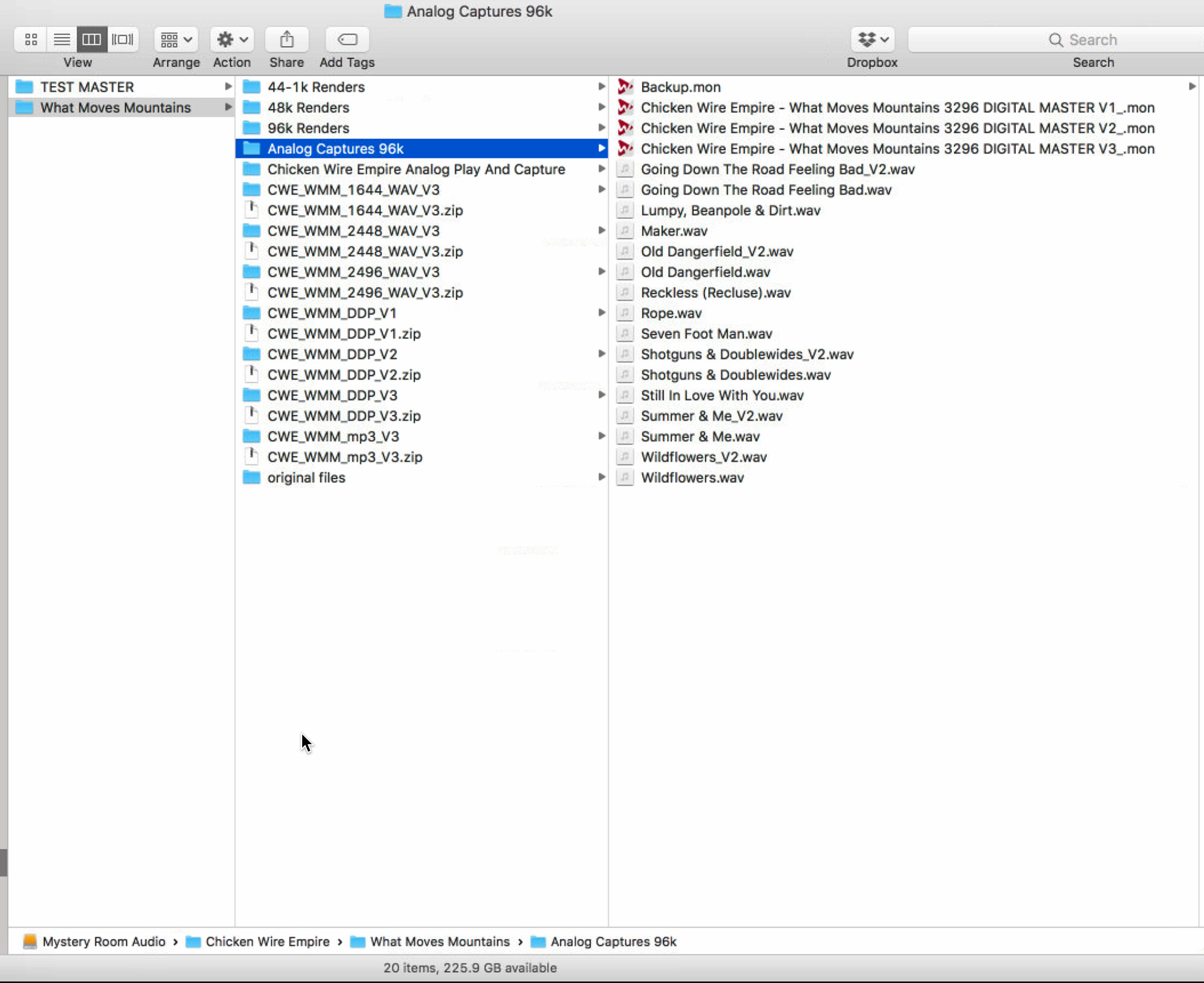Switch to icon view mode

click(x=31, y=40)
